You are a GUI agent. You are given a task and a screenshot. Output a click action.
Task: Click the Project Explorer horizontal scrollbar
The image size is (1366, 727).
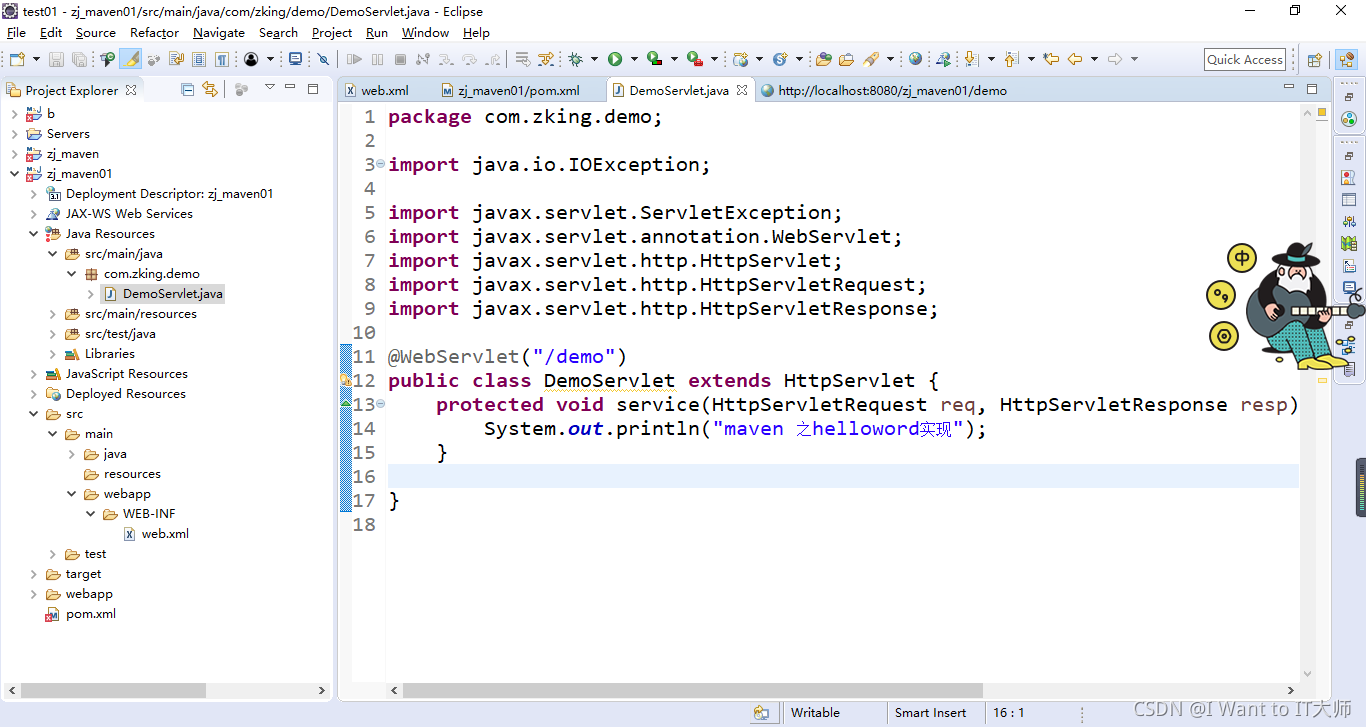113,691
